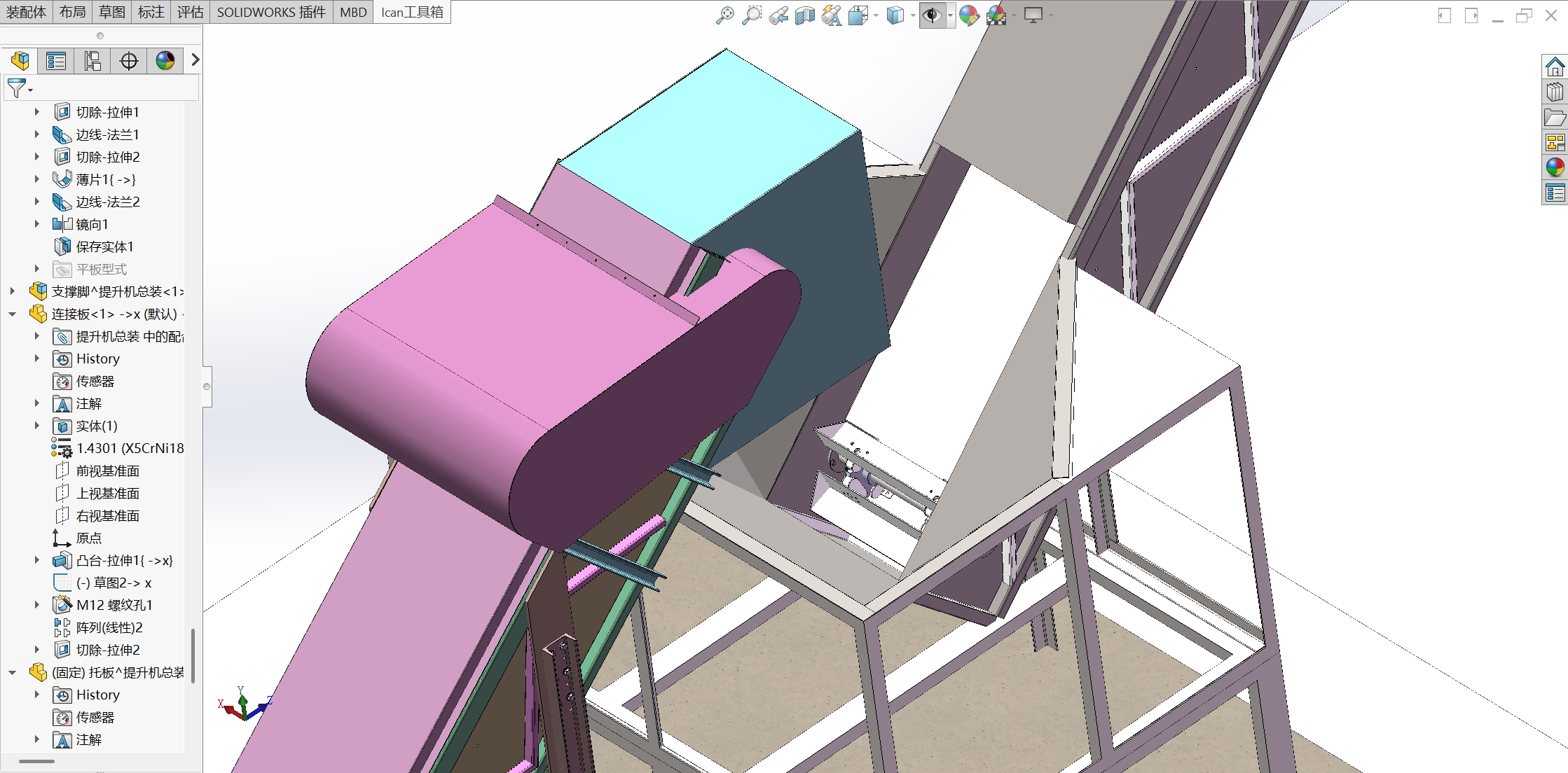
Task: Select the 保存实体1 feature
Action: tap(93, 246)
